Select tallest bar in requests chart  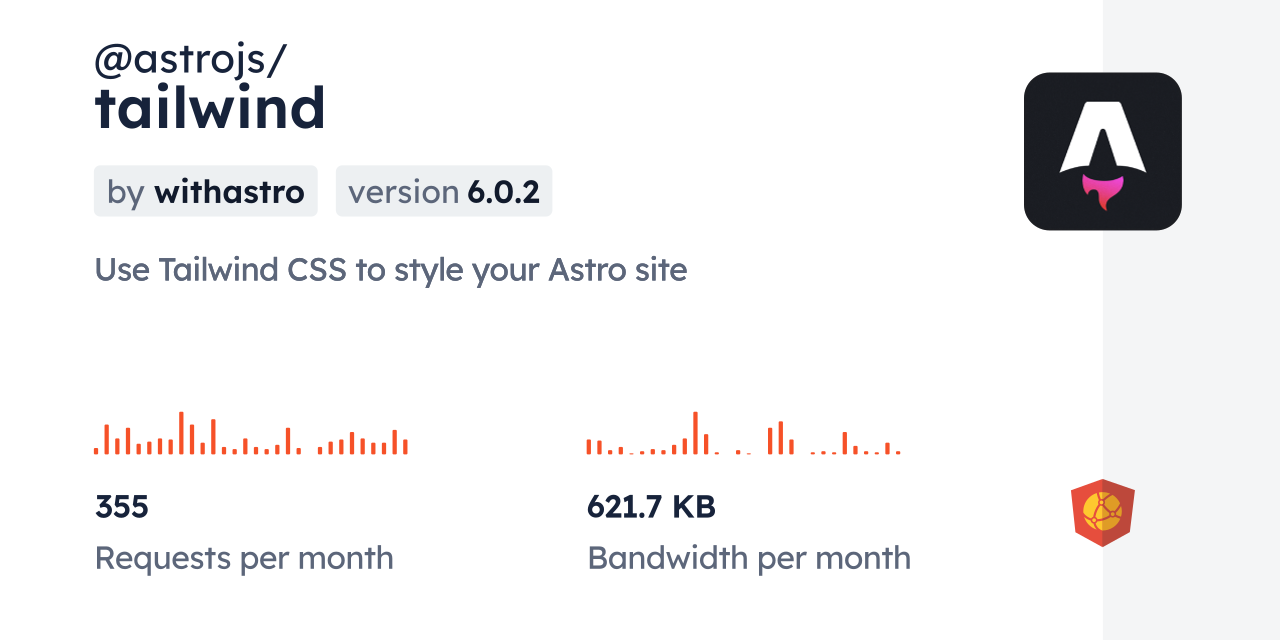coord(181,433)
